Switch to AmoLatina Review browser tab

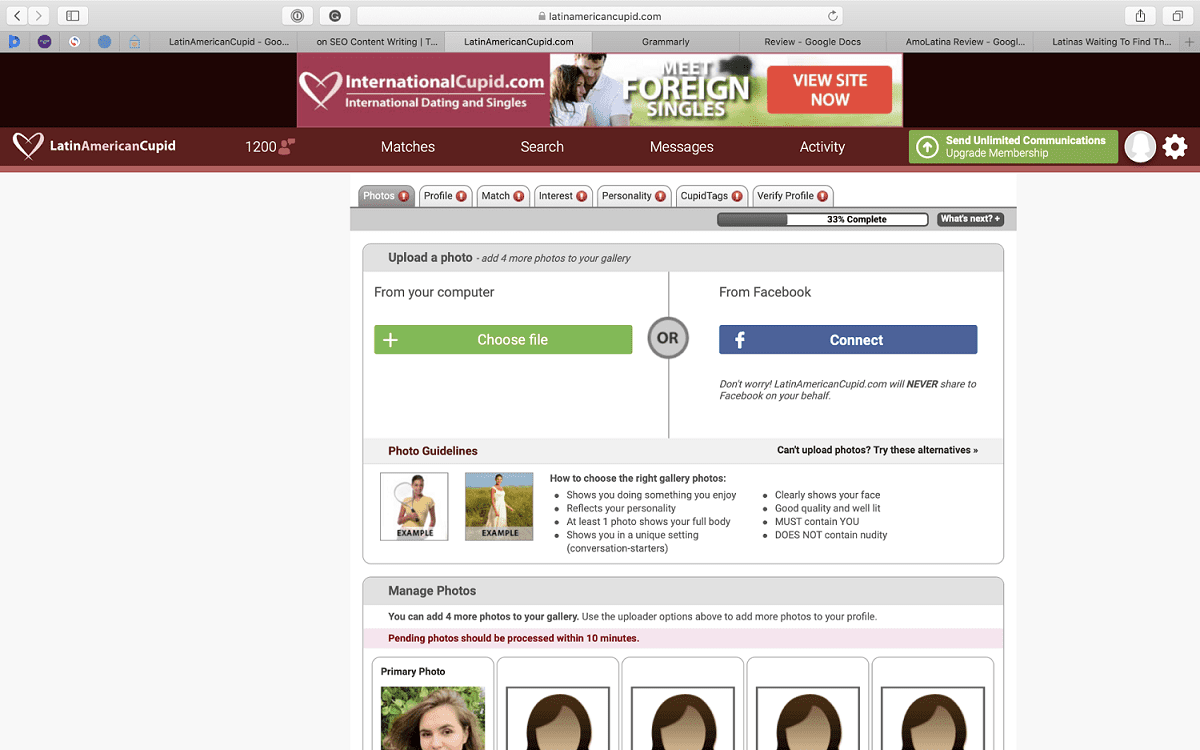click(959, 42)
